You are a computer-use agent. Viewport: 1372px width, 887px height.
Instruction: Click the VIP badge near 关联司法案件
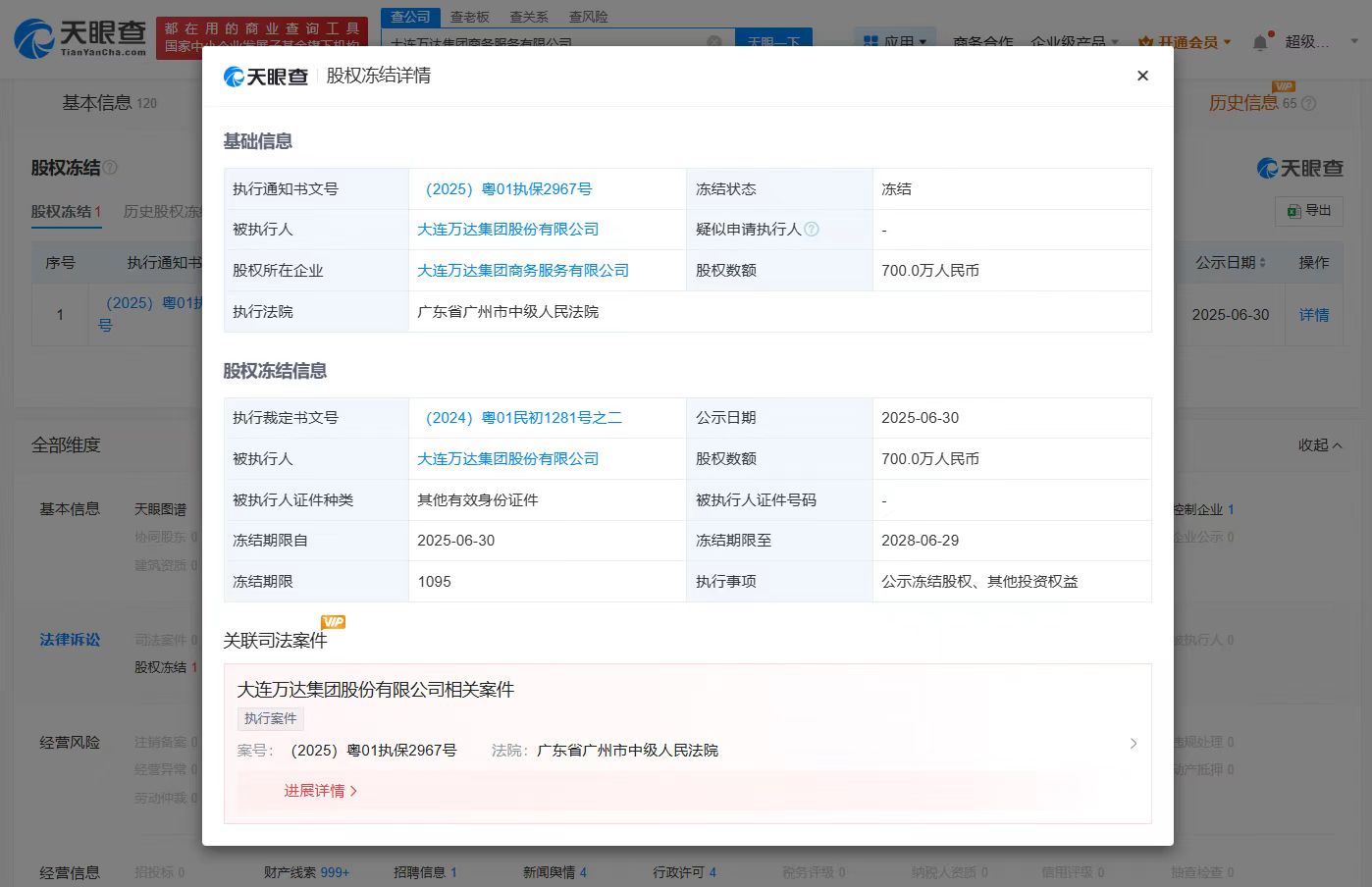click(334, 621)
